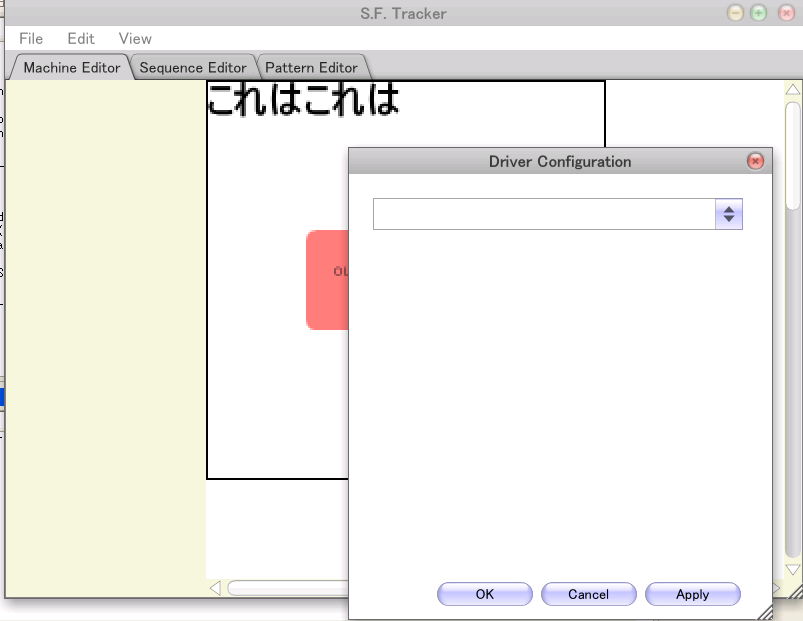This screenshot has height=621, width=803.
Task: Select the red machine box on canvas
Action: [x=326, y=280]
